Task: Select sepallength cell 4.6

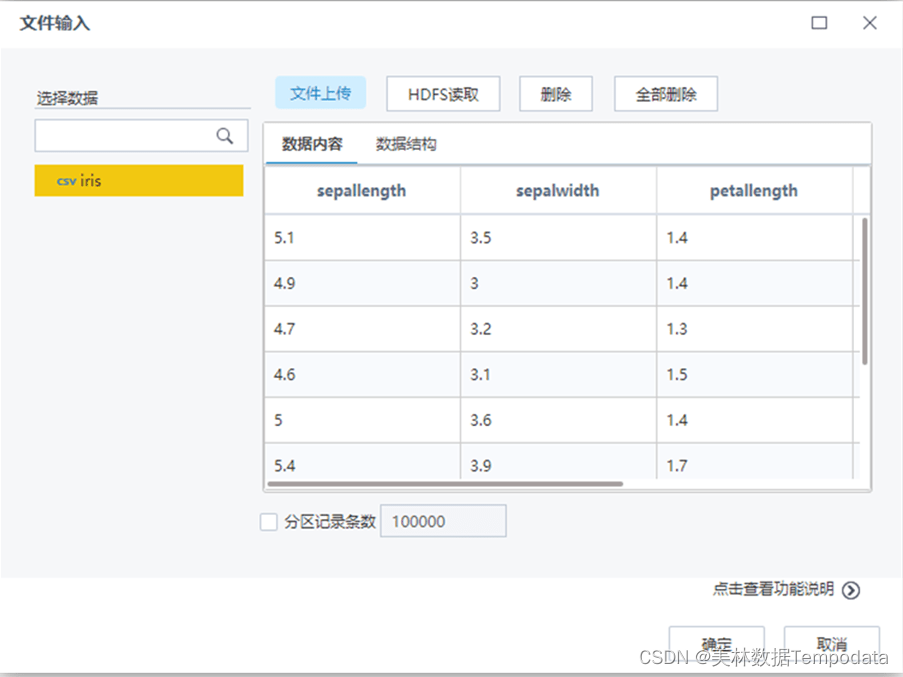Action: (362, 374)
